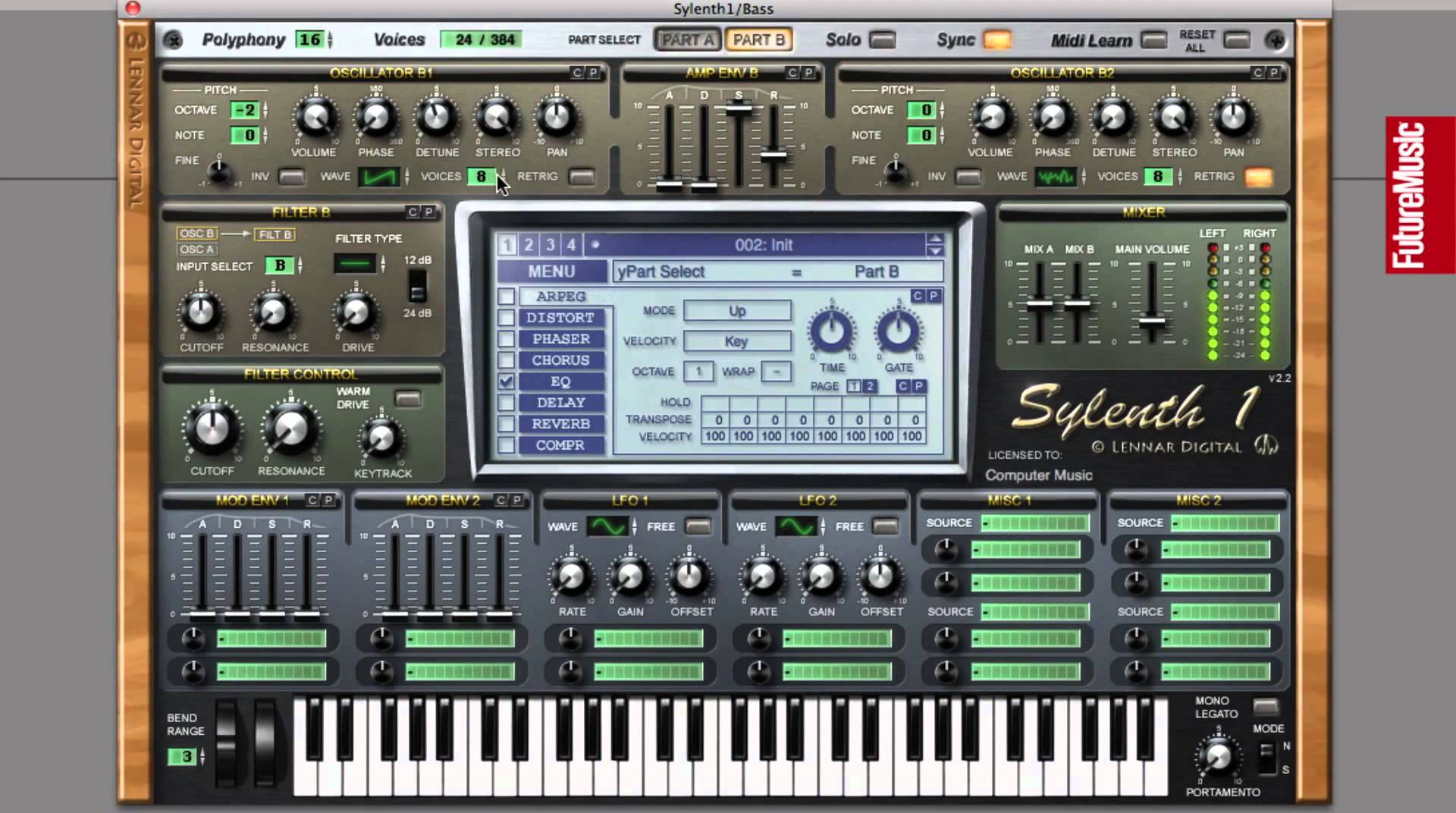The width and height of the screenshot is (1456, 813).
Task: Click the Arpeggiator Gate knob
Action: 899,331
